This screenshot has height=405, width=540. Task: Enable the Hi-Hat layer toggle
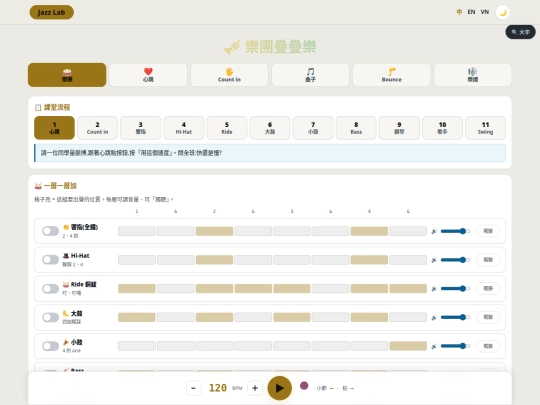click(50, 260)
